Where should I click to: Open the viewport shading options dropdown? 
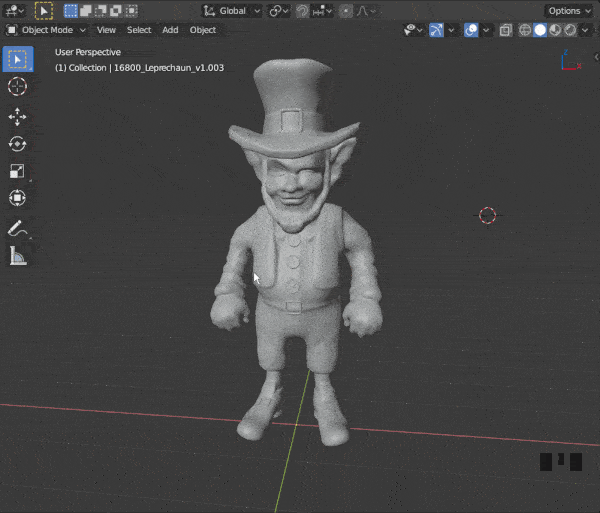pyautogui.click(x=585, y=30)
